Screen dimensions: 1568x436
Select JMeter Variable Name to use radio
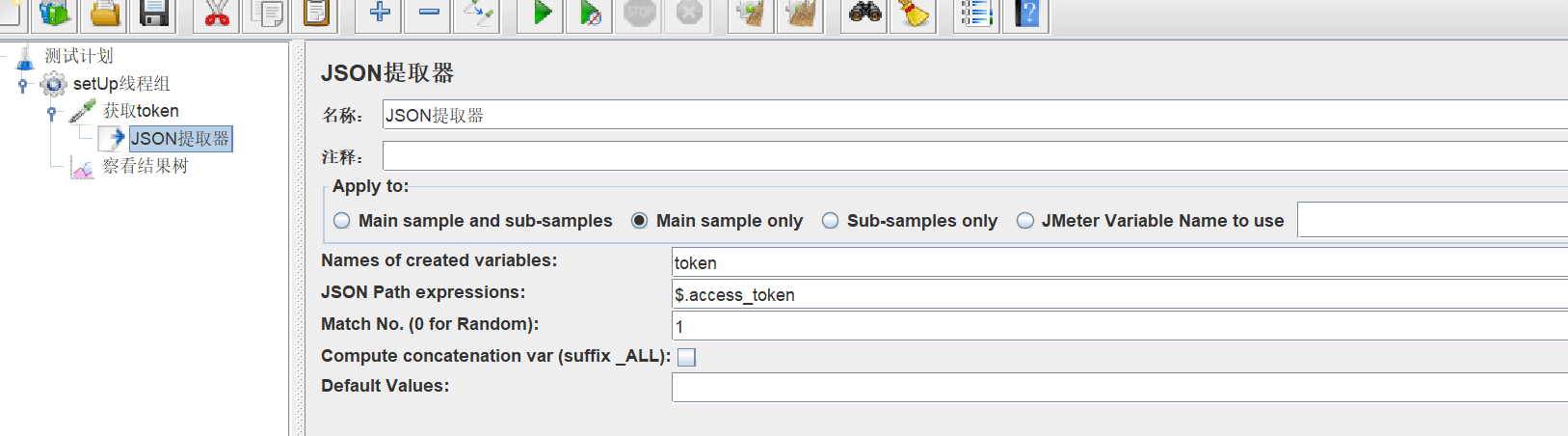point(1025,221)
